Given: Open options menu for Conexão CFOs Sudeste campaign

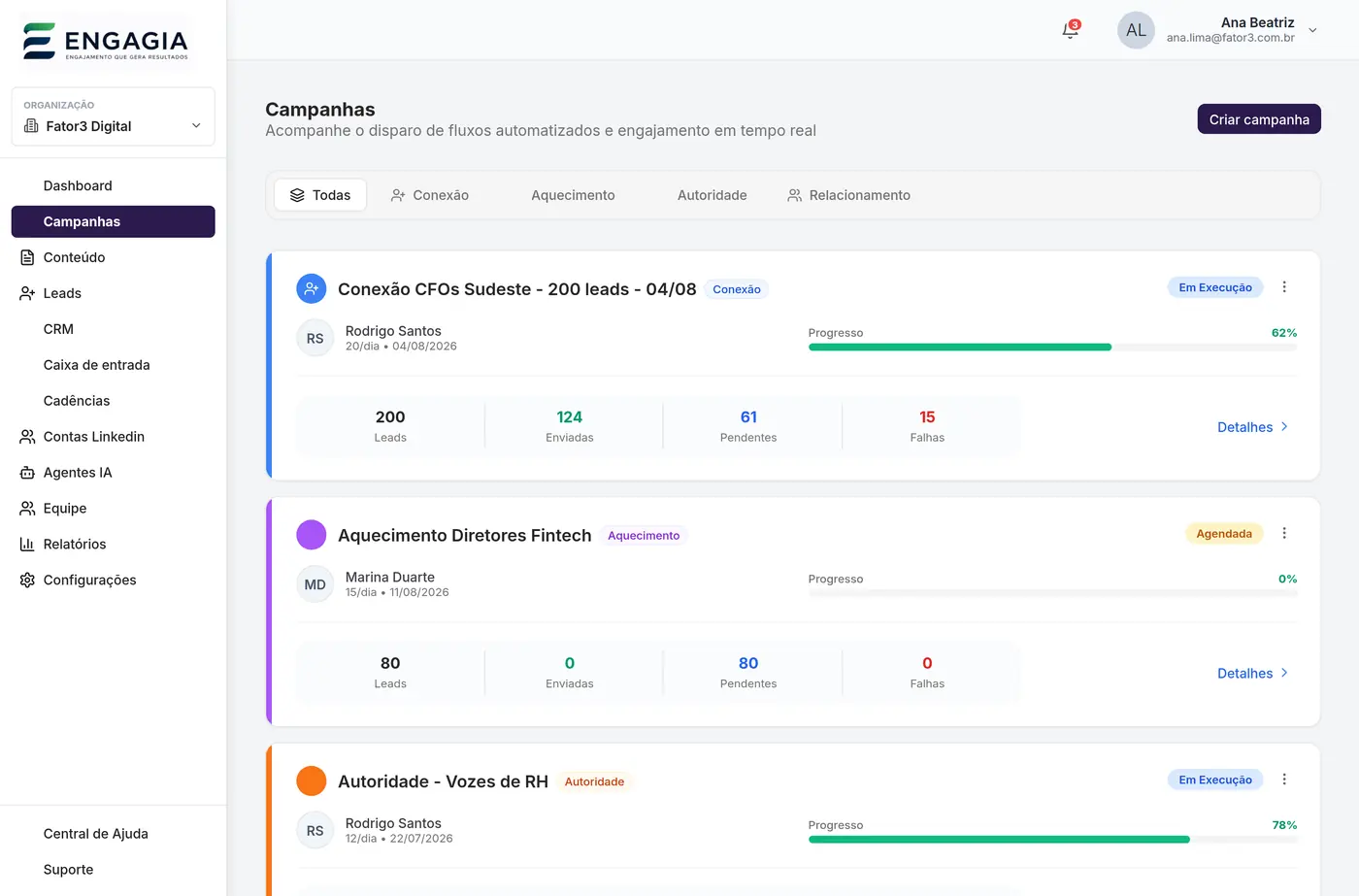Looking at the screenshot, I should click(x=1284, y=287).
